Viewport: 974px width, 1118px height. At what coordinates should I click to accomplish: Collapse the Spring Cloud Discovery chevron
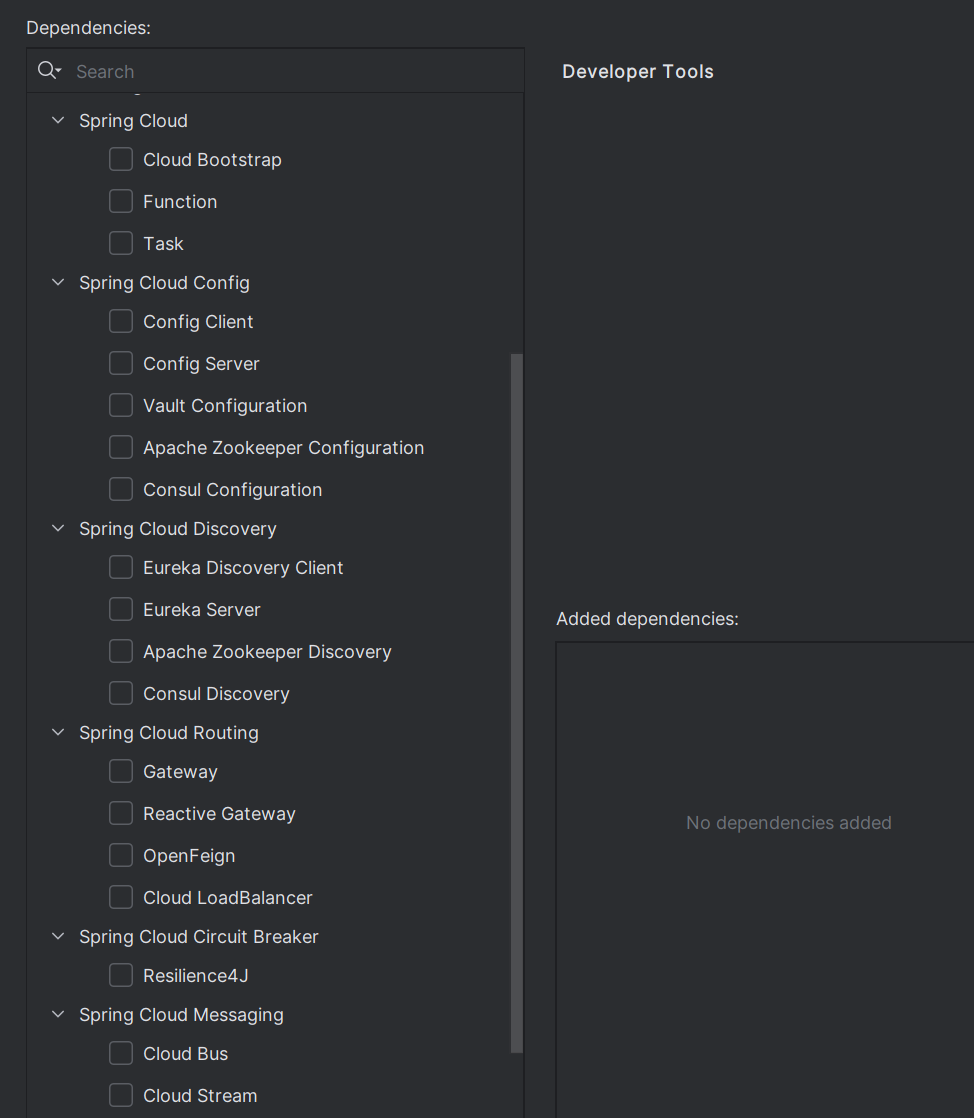pos(58,529)
